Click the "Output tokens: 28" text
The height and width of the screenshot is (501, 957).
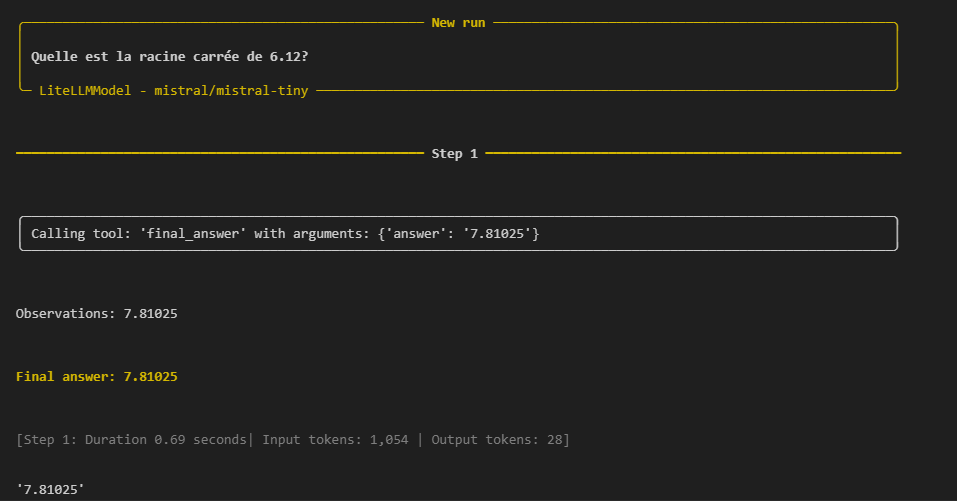point(497,440)
